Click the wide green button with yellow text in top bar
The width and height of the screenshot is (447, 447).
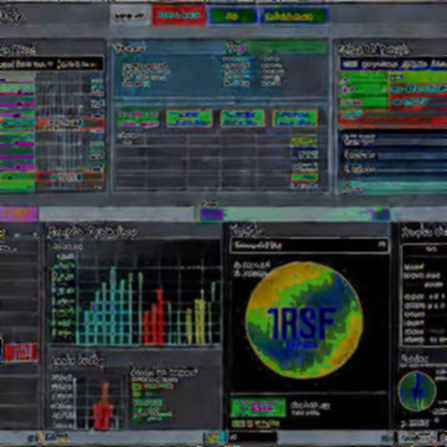click(295, 16)
